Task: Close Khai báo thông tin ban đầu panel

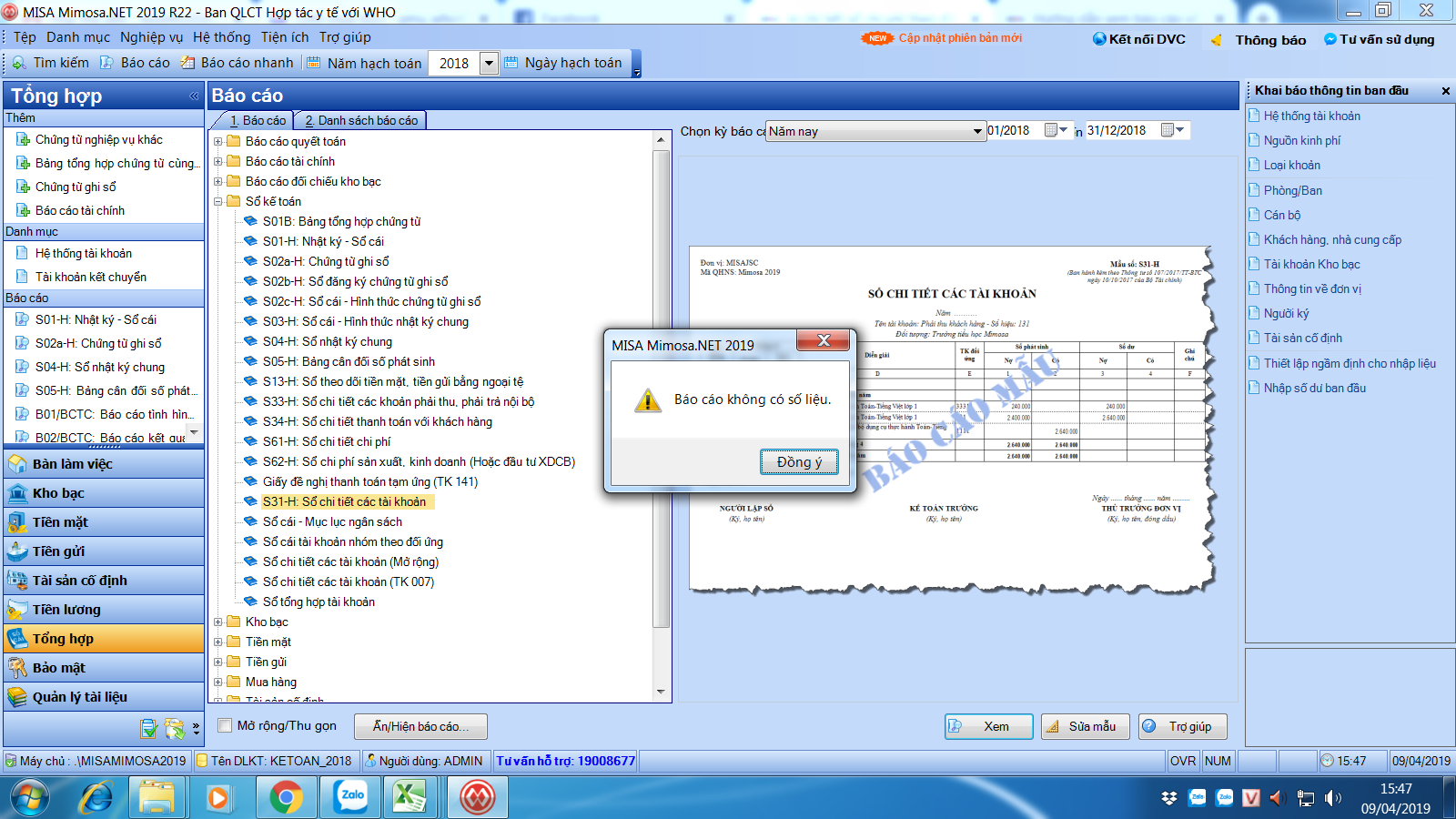Action: coord(1445,91)
